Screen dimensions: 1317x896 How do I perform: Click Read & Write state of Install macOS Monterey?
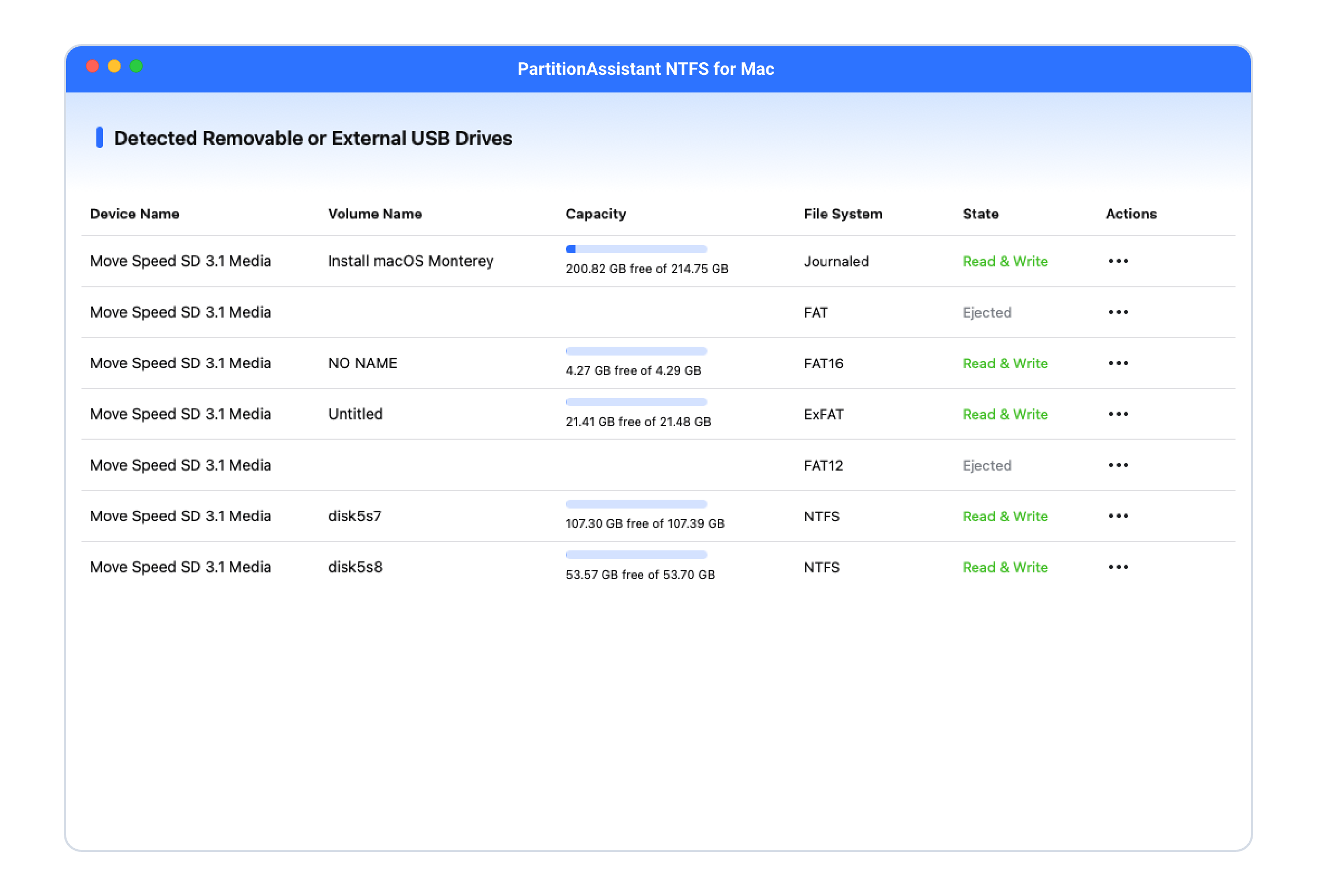pyautogui.click(x=1005, y=261)
